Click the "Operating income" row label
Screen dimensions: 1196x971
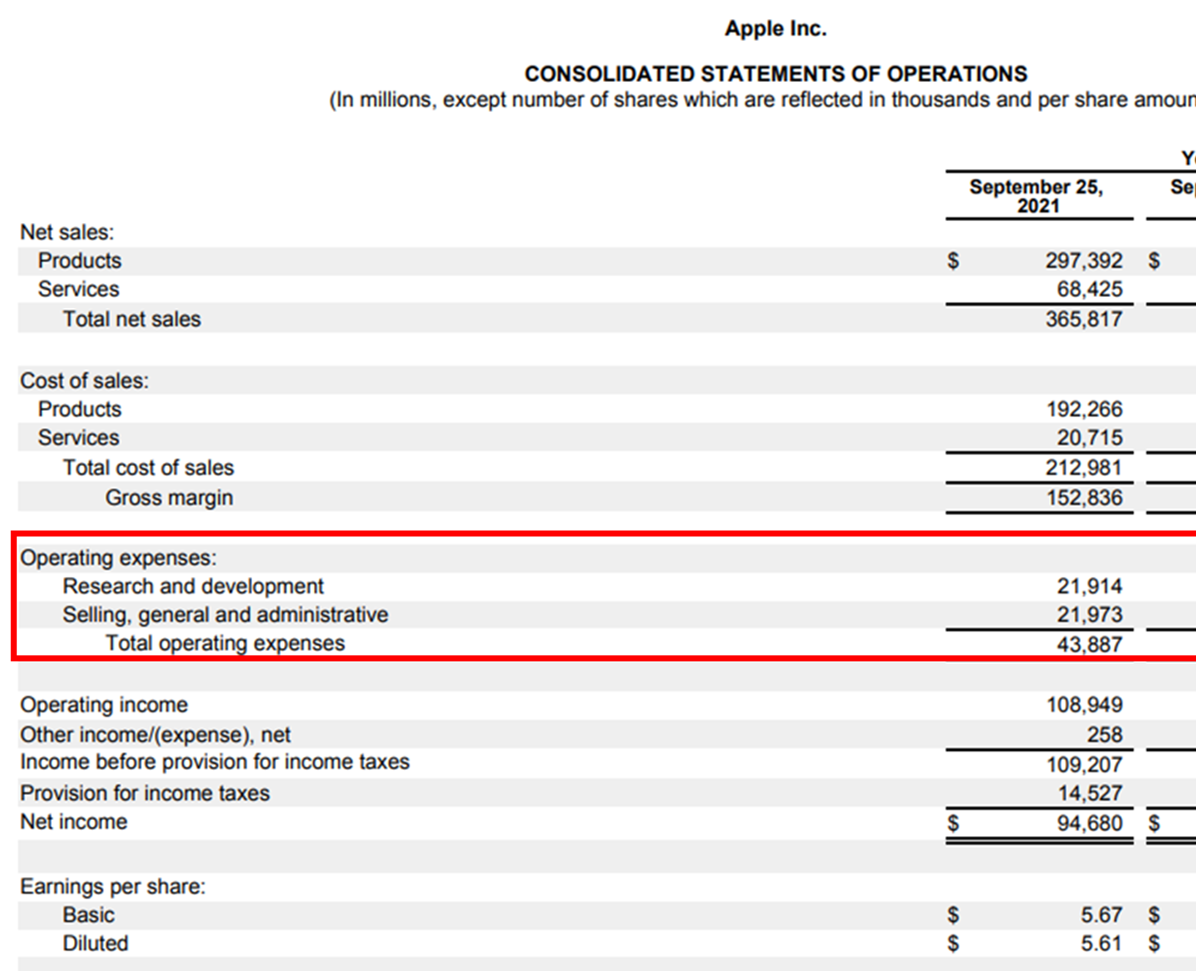[104, 706]
